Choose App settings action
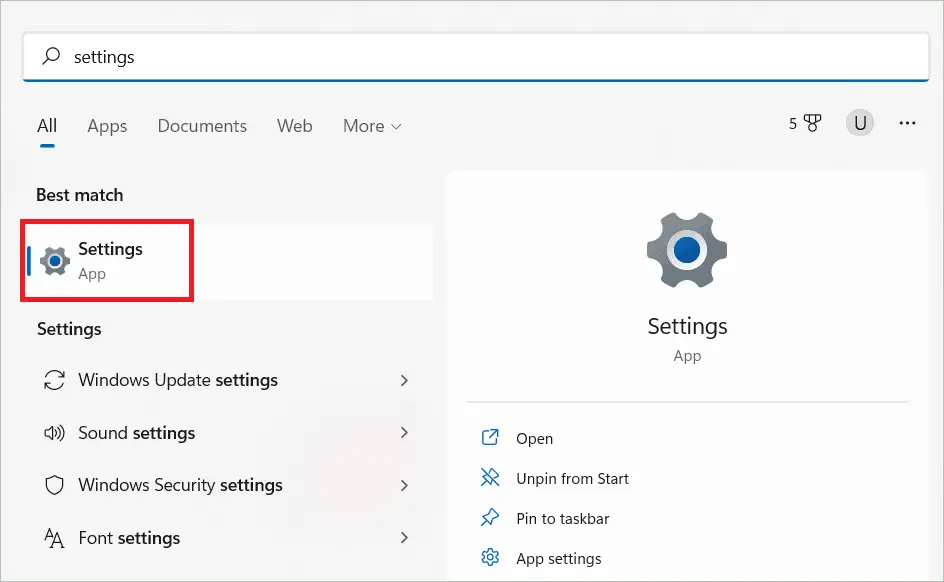This screenshot has height=582, width=944. pos(558,559)
